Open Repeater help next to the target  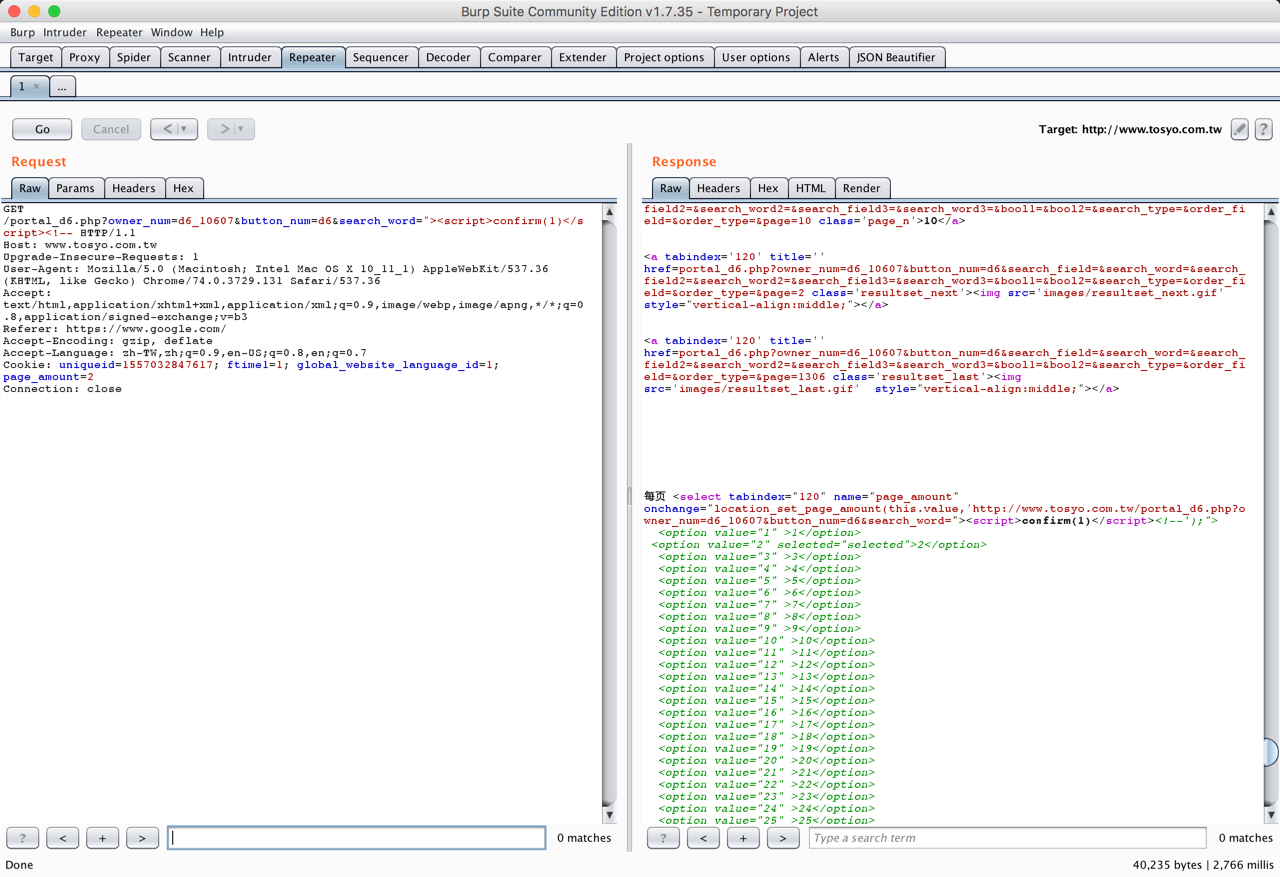(x=1264, y=129)
